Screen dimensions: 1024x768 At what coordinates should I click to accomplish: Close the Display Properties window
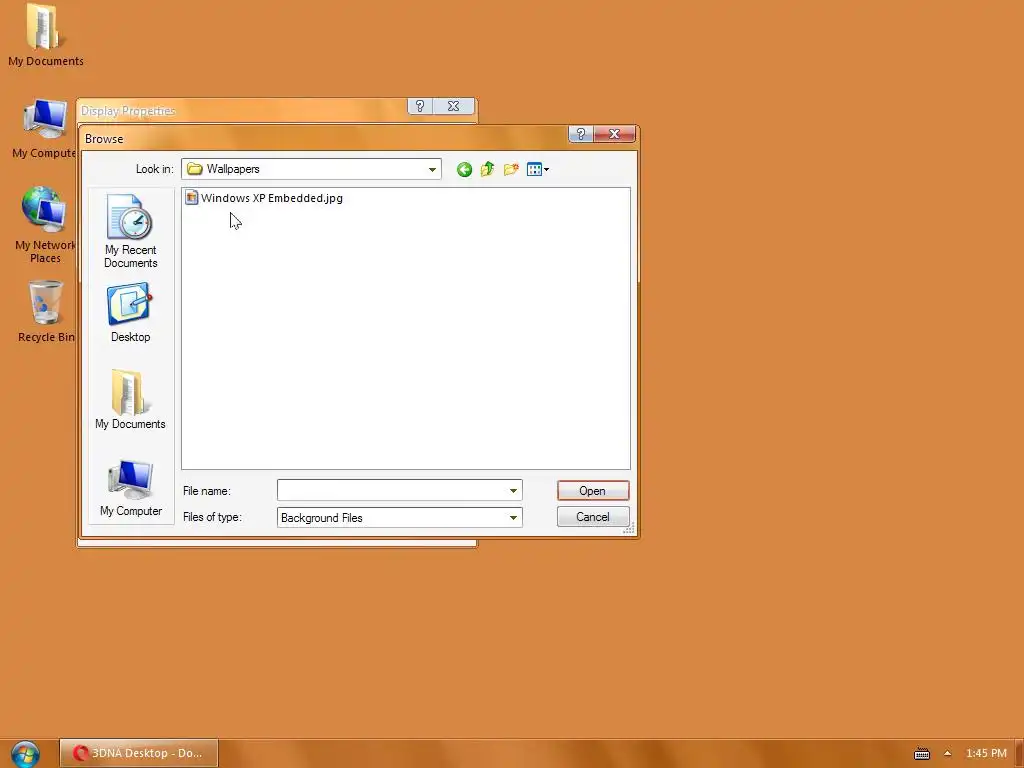453,106
